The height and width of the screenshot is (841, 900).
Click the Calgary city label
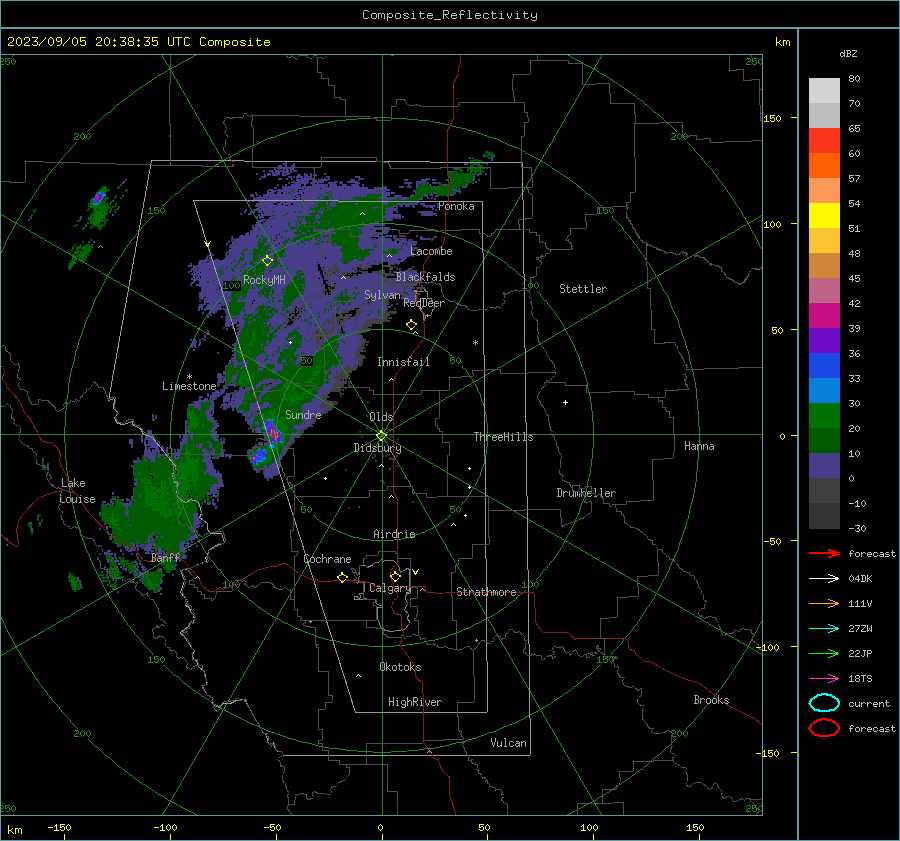390,588
